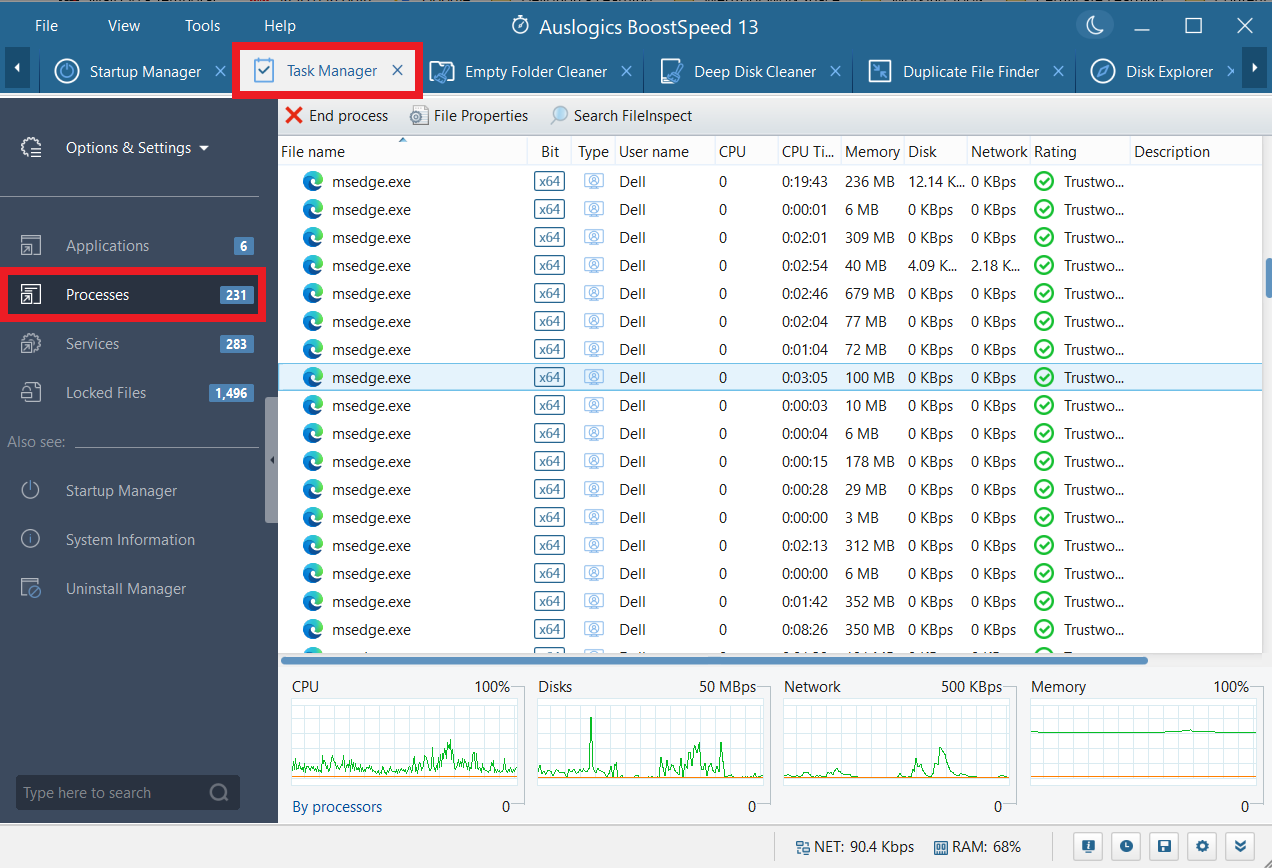Click the system info icon in status bar

(x=1088, y=846)
